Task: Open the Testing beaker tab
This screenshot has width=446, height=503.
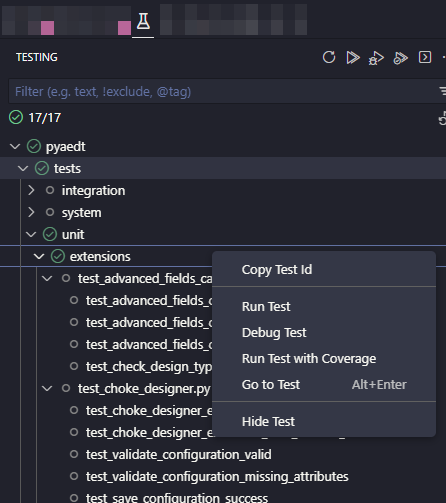Action: click(143, 21)
